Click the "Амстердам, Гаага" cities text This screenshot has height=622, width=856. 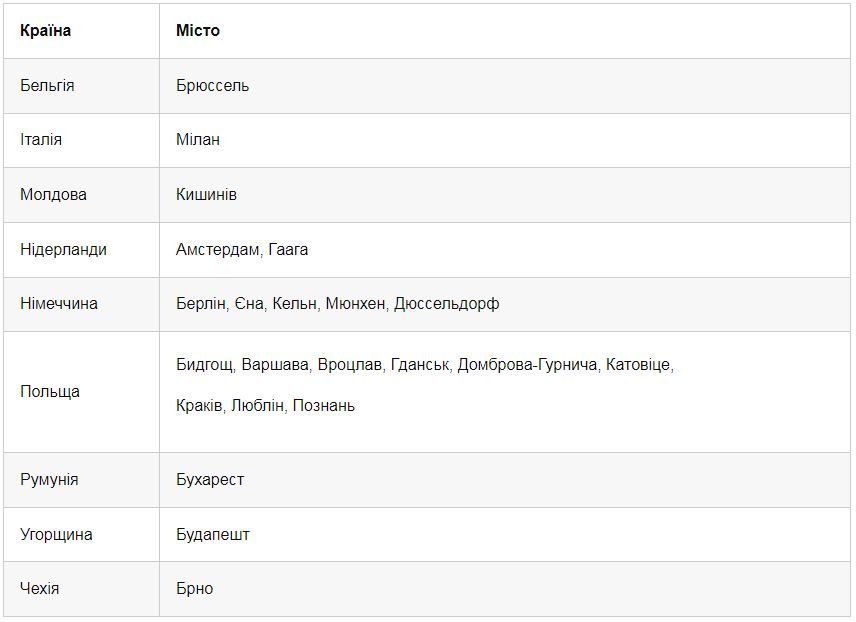(x=242, y=250)
